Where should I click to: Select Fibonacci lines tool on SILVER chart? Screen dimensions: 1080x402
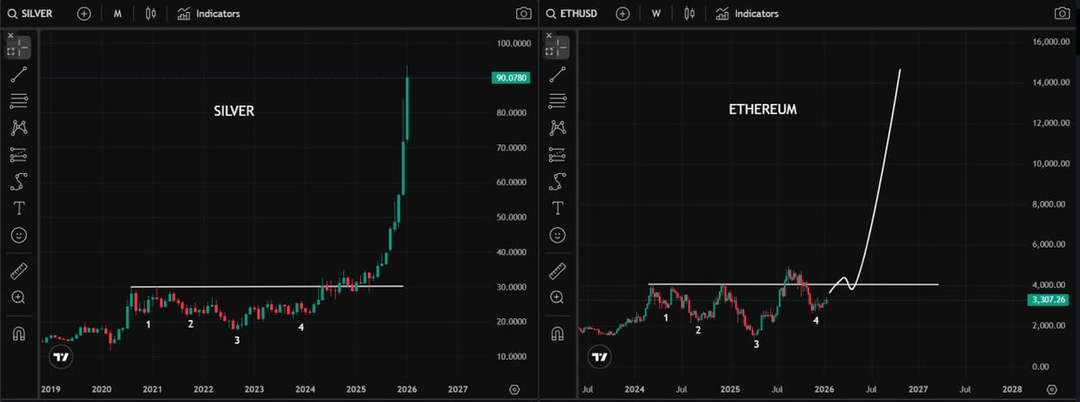[x=19, y=101]
